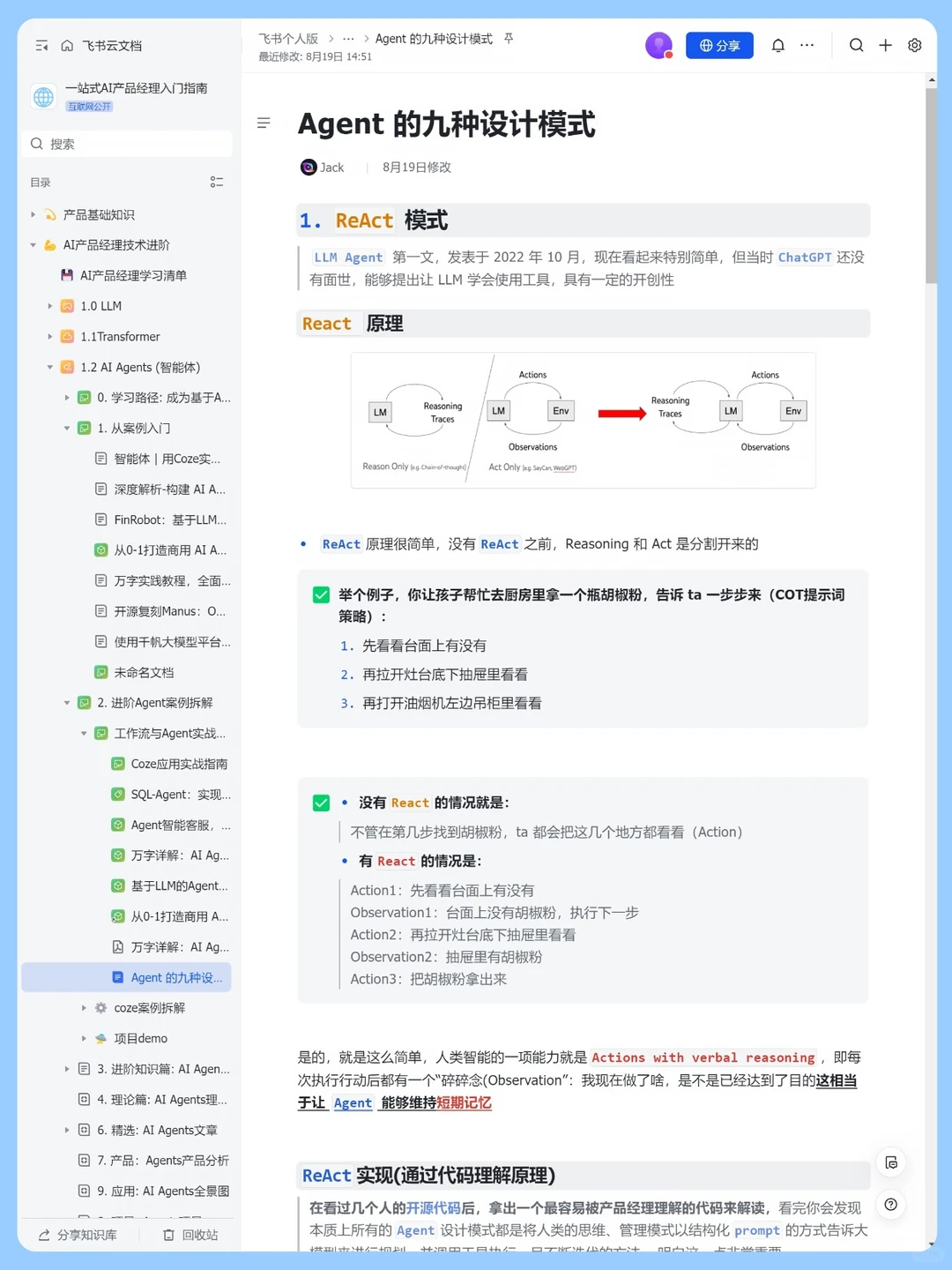Open the notification bell icon
The height and width of the screenshot is (1270, 952).
[x=778, y=46]
